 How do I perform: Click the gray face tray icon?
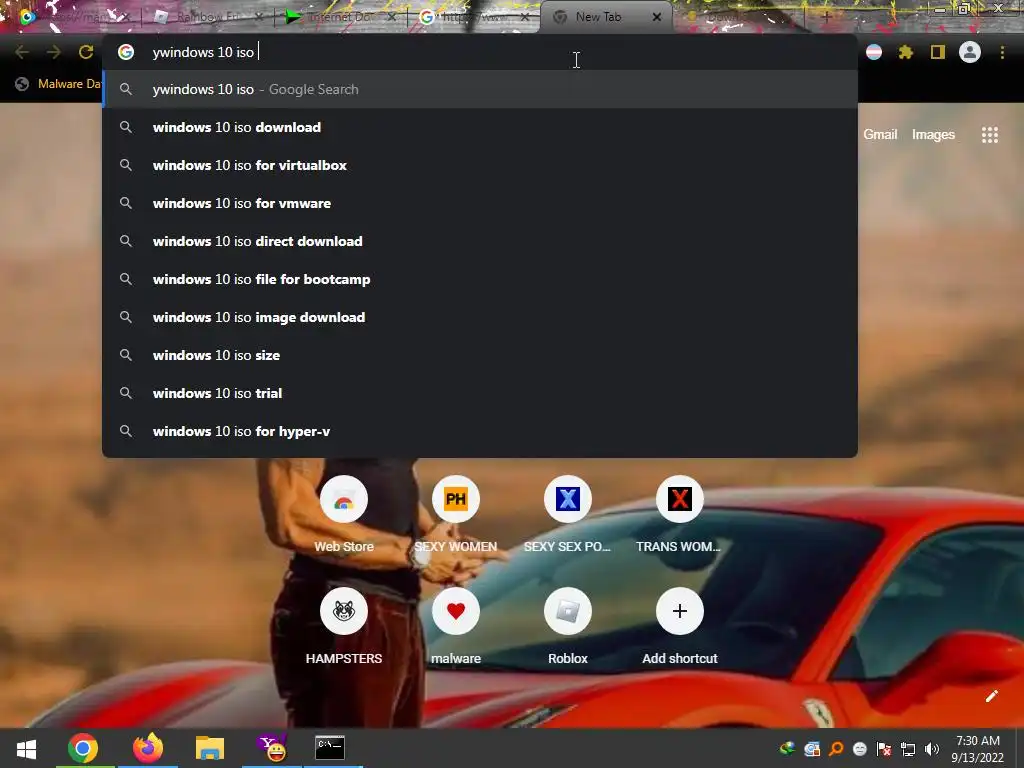pos(860,749)
